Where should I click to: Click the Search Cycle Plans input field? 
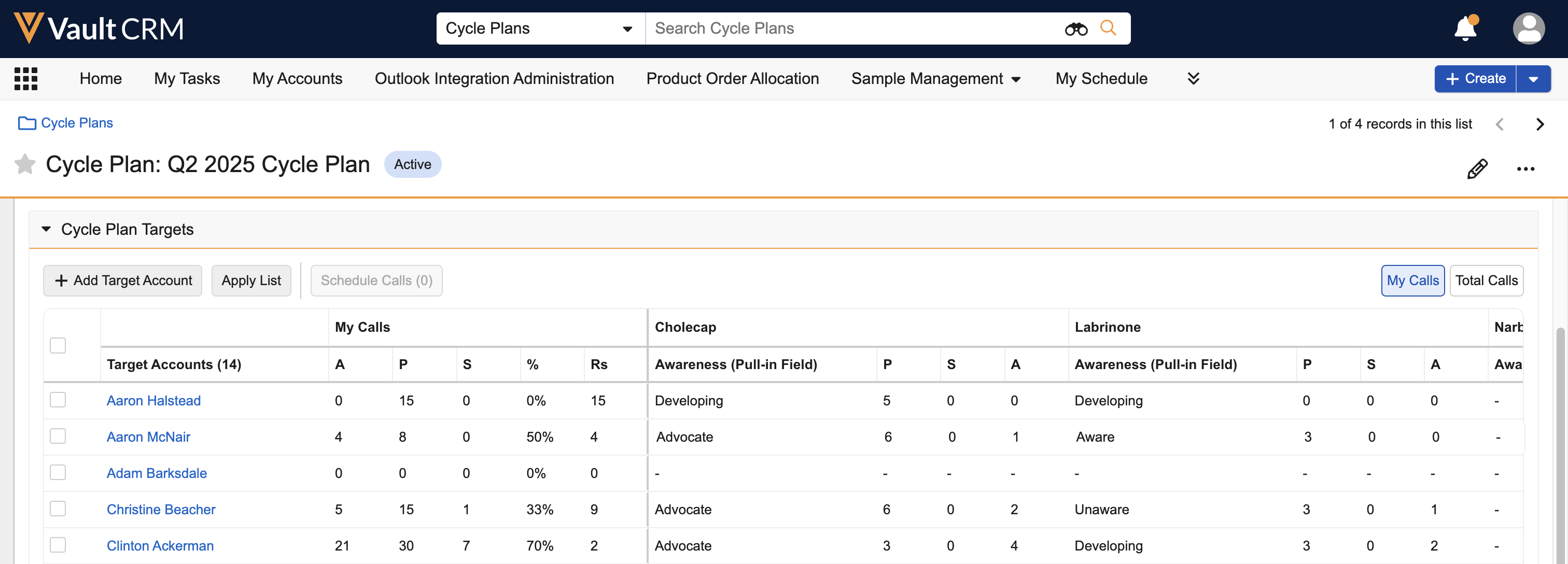point(852,29)
